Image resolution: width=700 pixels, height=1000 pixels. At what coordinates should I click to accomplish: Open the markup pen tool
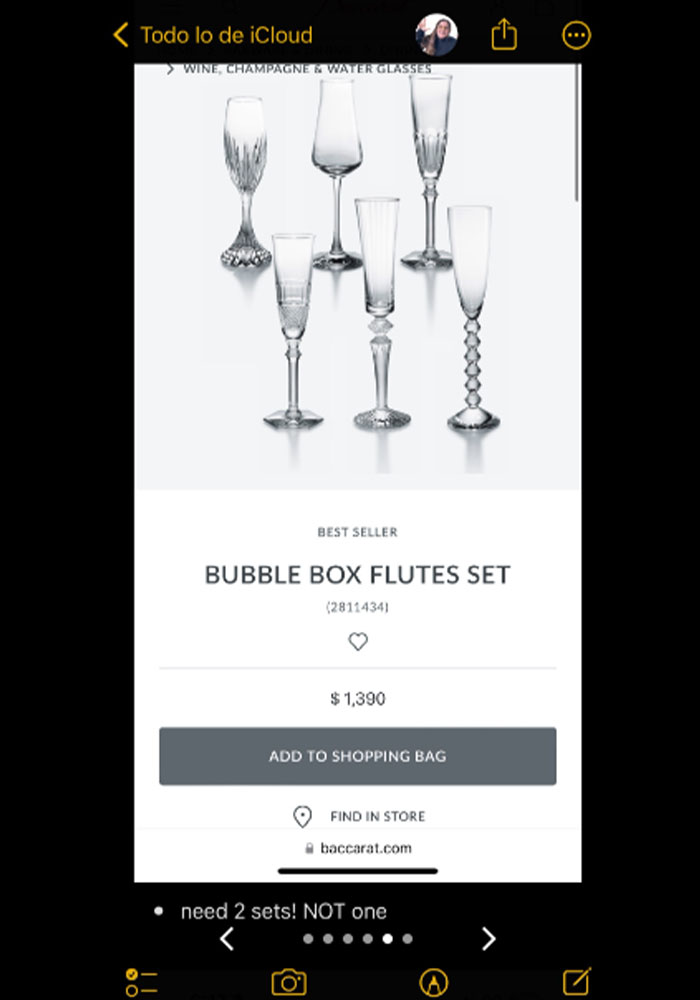point(433,982)
